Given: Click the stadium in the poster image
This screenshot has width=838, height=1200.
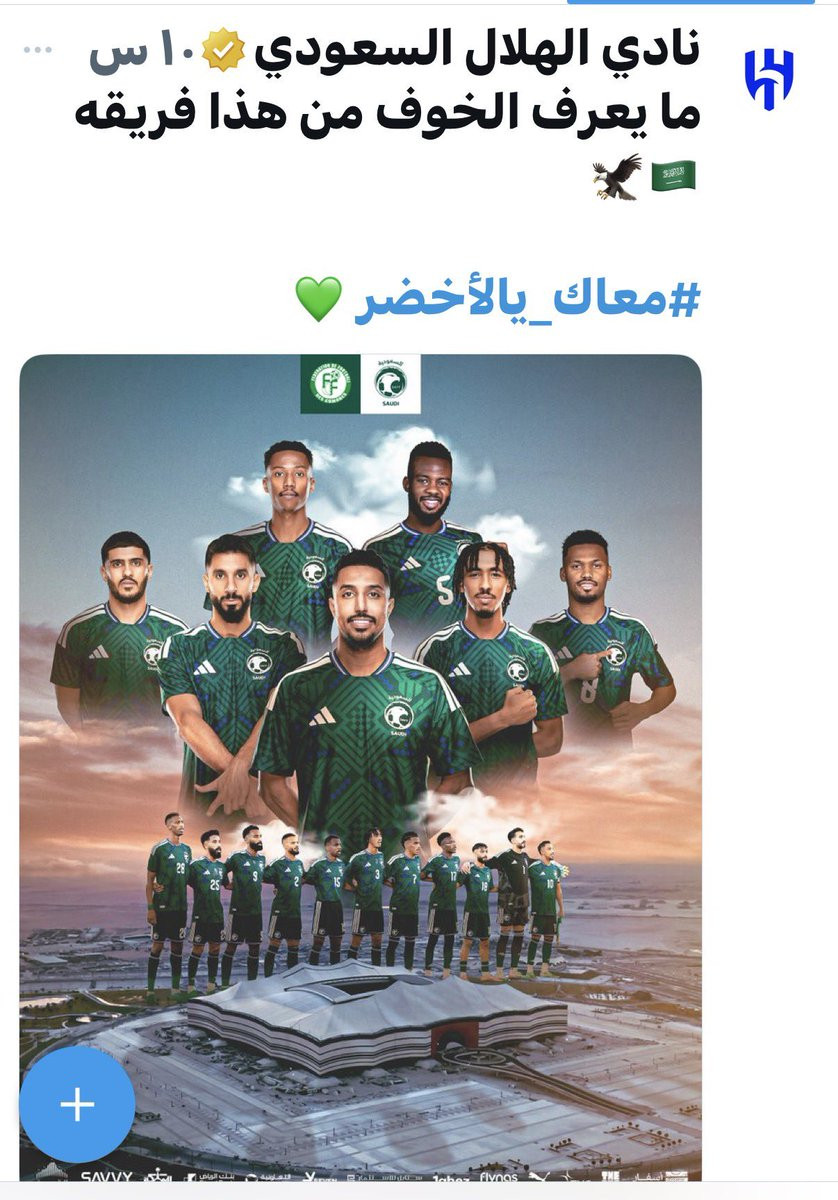Looking at the screenshot, I should (376, 1013).
